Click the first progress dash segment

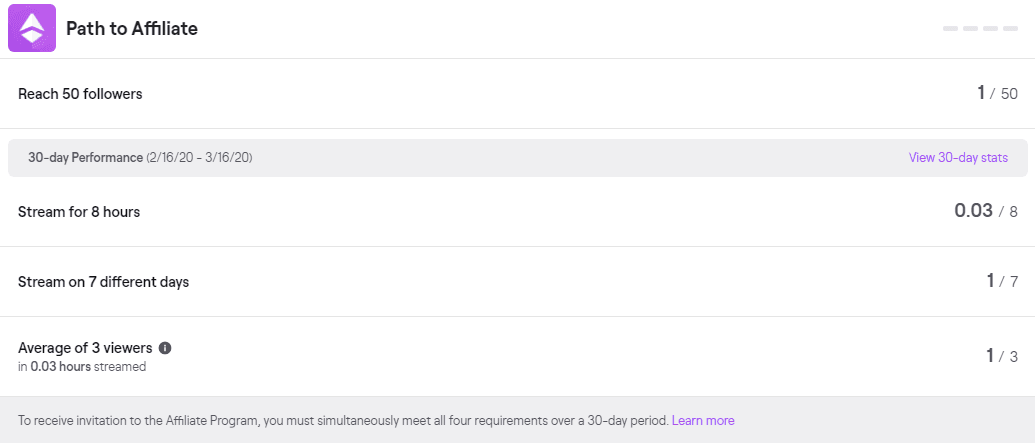point(951,28)
